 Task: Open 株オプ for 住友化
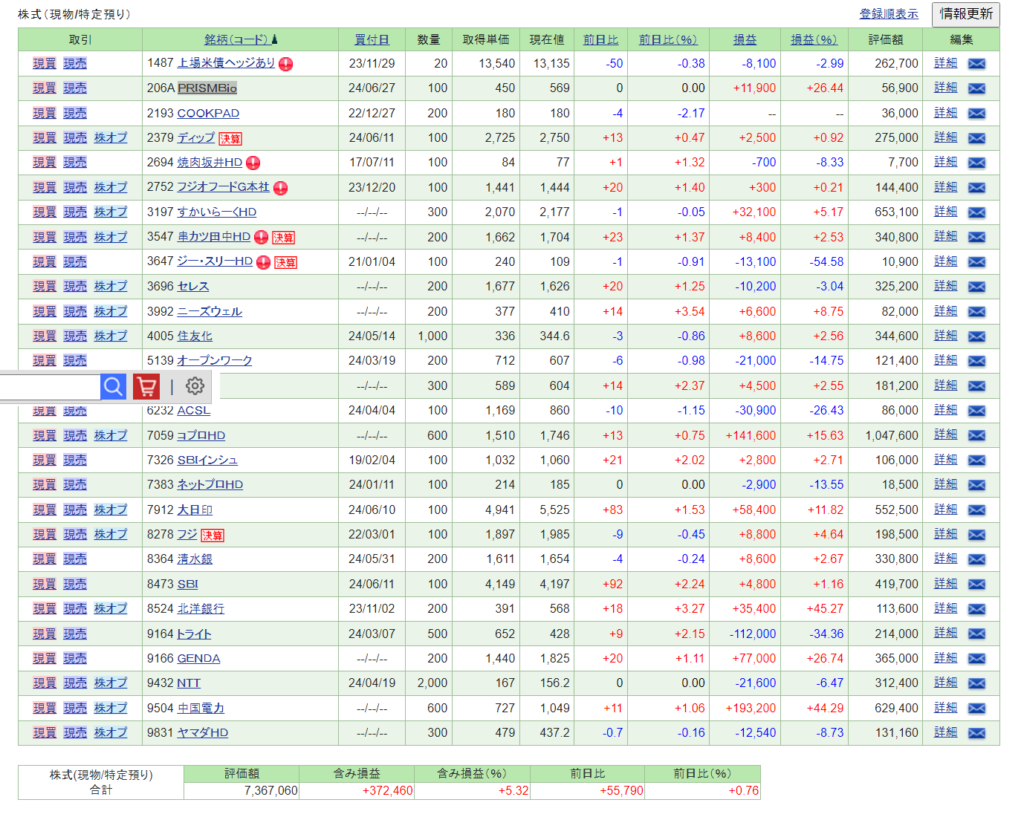110,336
